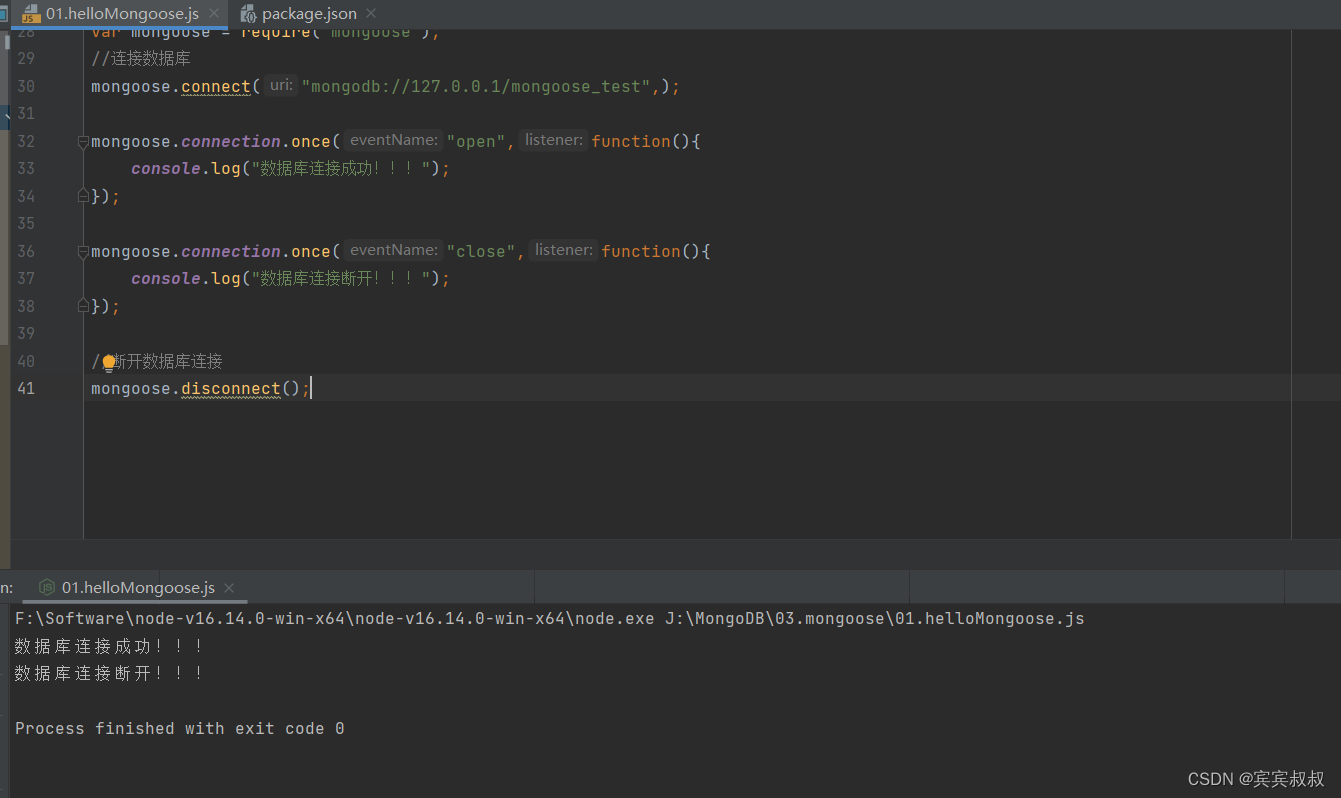Click "Process finished with exit code 0"

point(180,729)
